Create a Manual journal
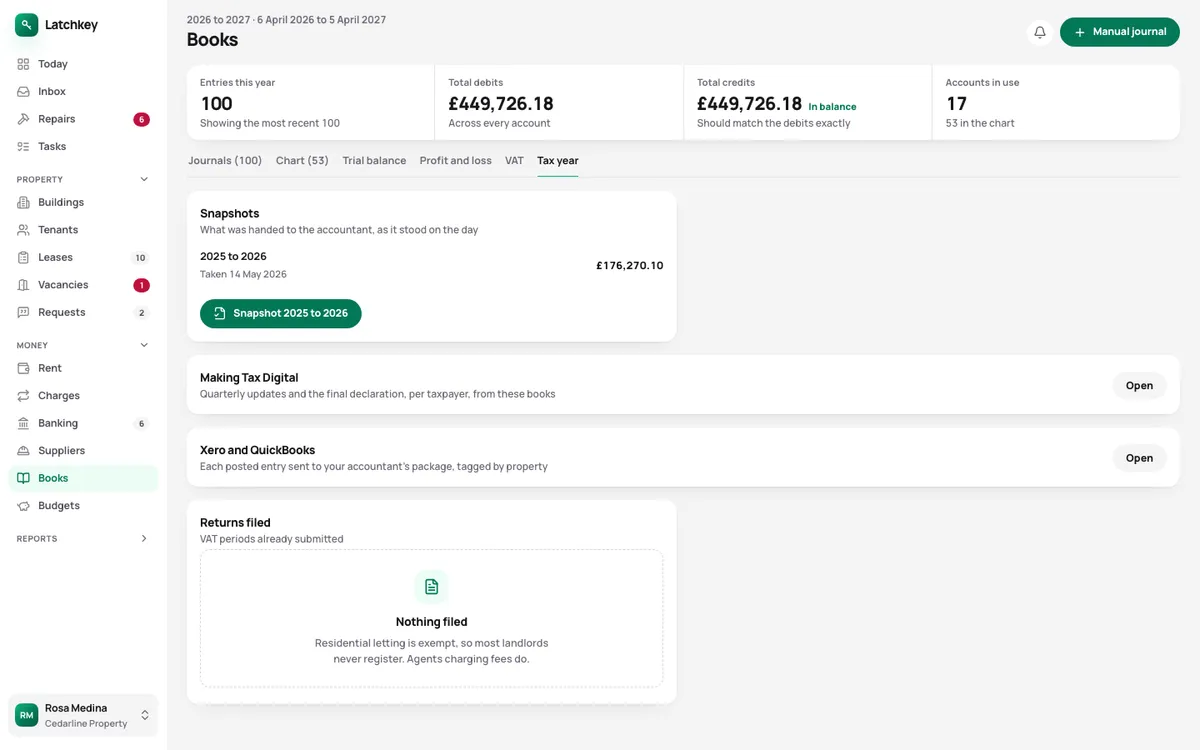The height and width of the screenshot is (750, 1200). (x=1120, y=32)
